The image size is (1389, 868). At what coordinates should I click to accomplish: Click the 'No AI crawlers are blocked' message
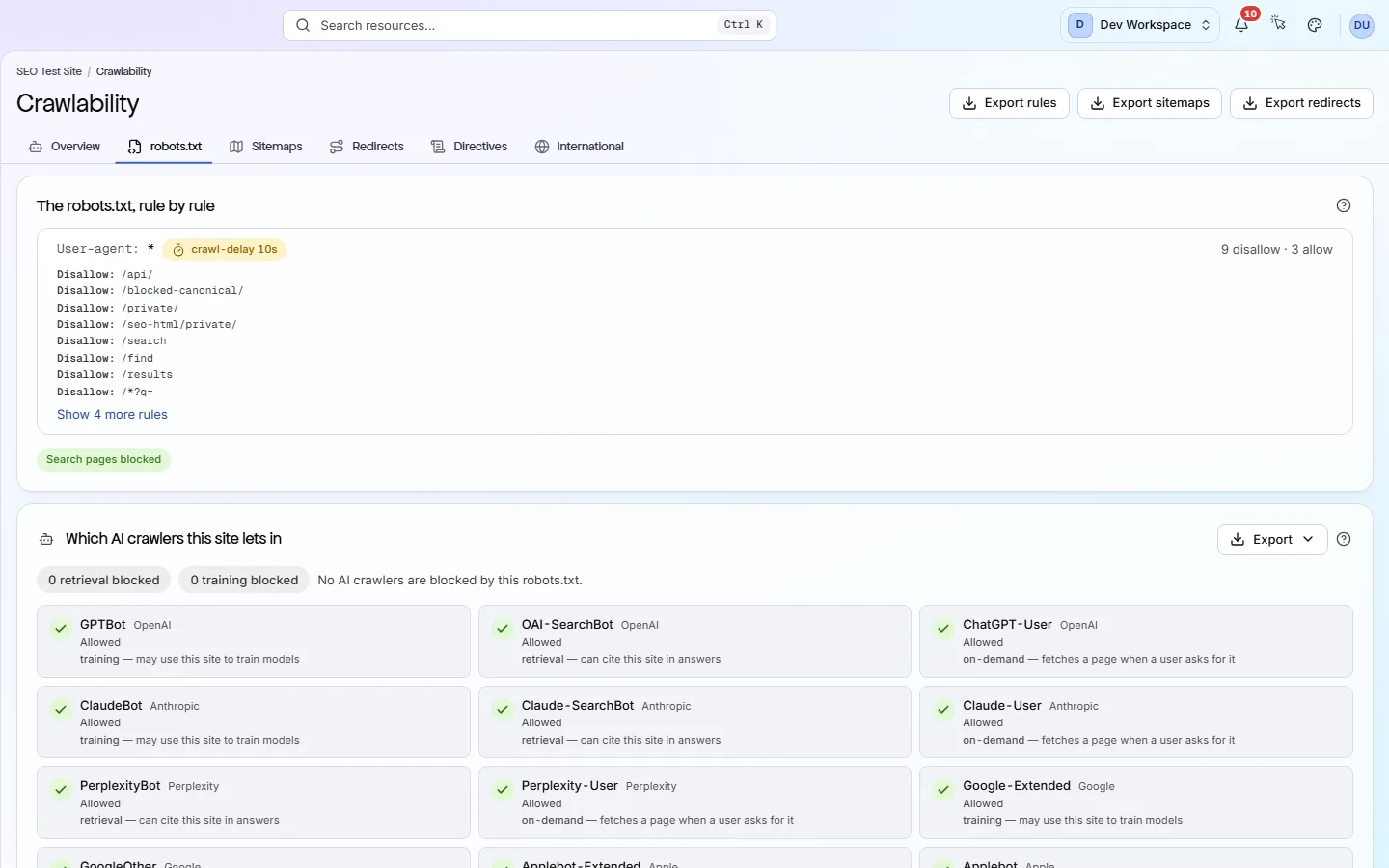tap(449, 581)
